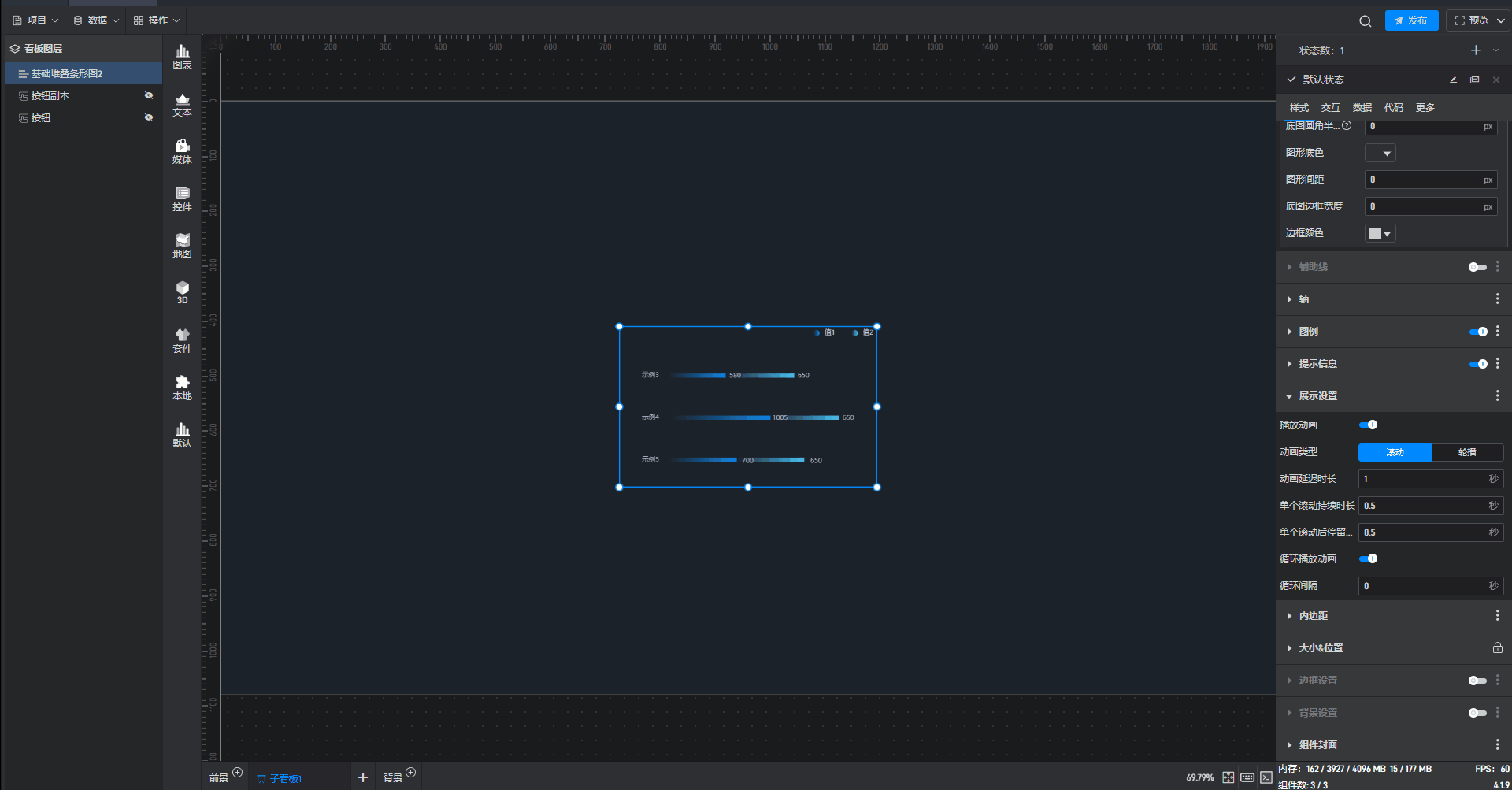
Task: Open the 本地 local components panel
Action: [182, 388]
